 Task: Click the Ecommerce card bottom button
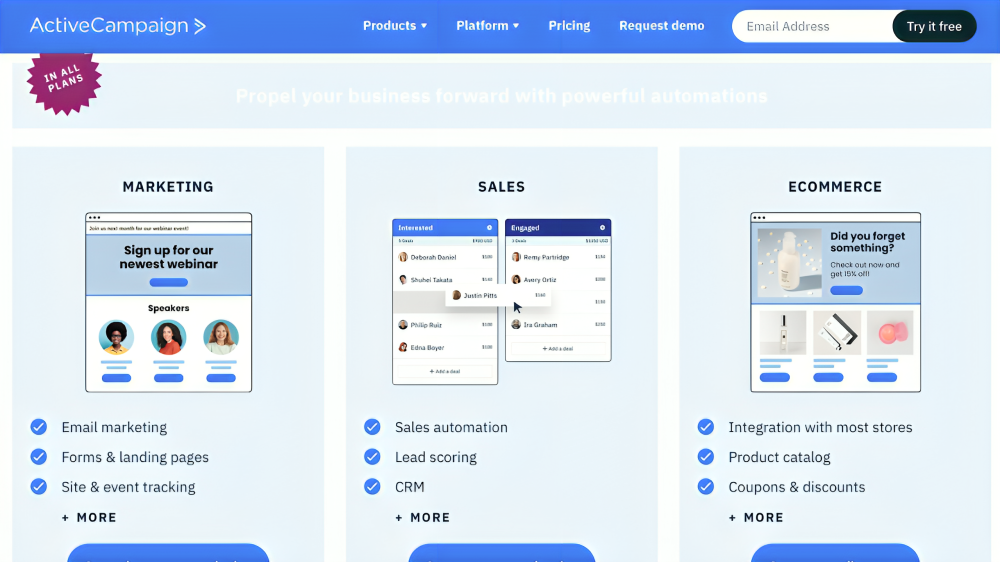pyautogui.click(x=835, y=553)
